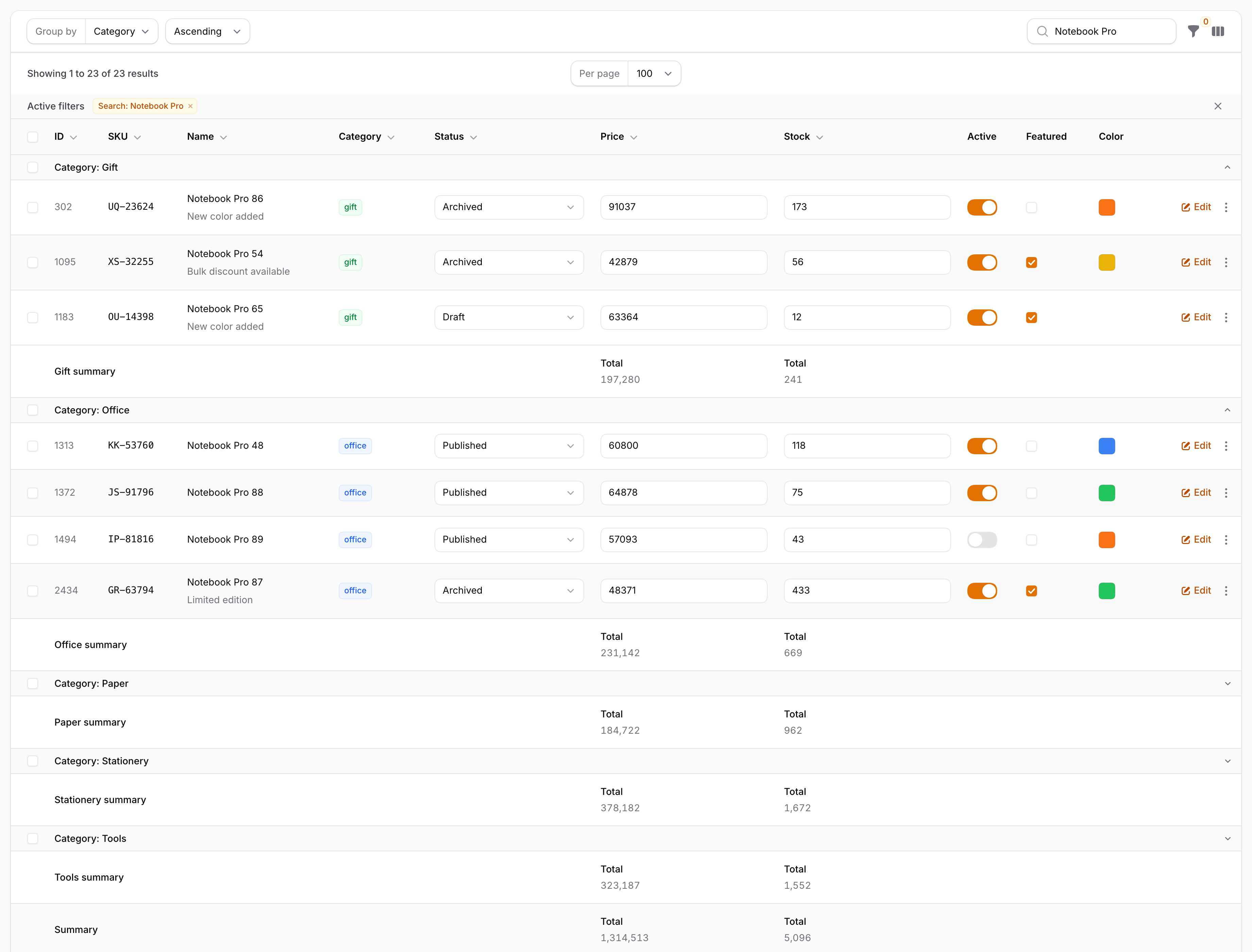Open the filter funnel icon
This screenshot has height=952, width=1252.
pos(1193,31)
